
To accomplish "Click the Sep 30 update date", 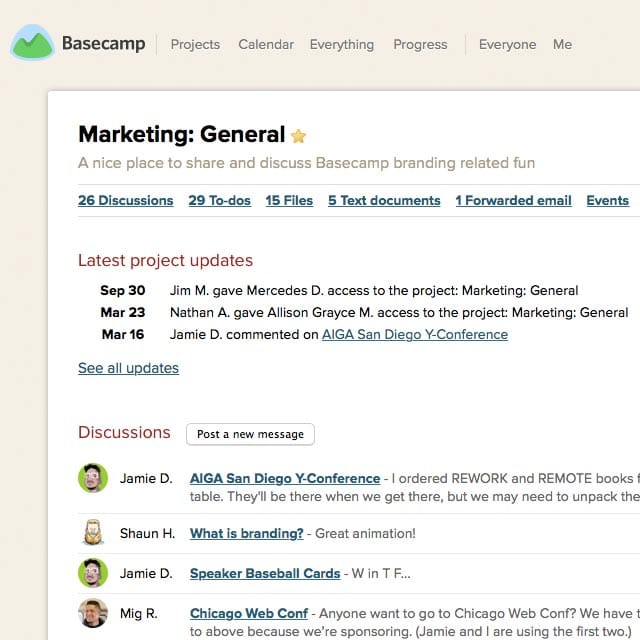I will click(x=123, y=290).
